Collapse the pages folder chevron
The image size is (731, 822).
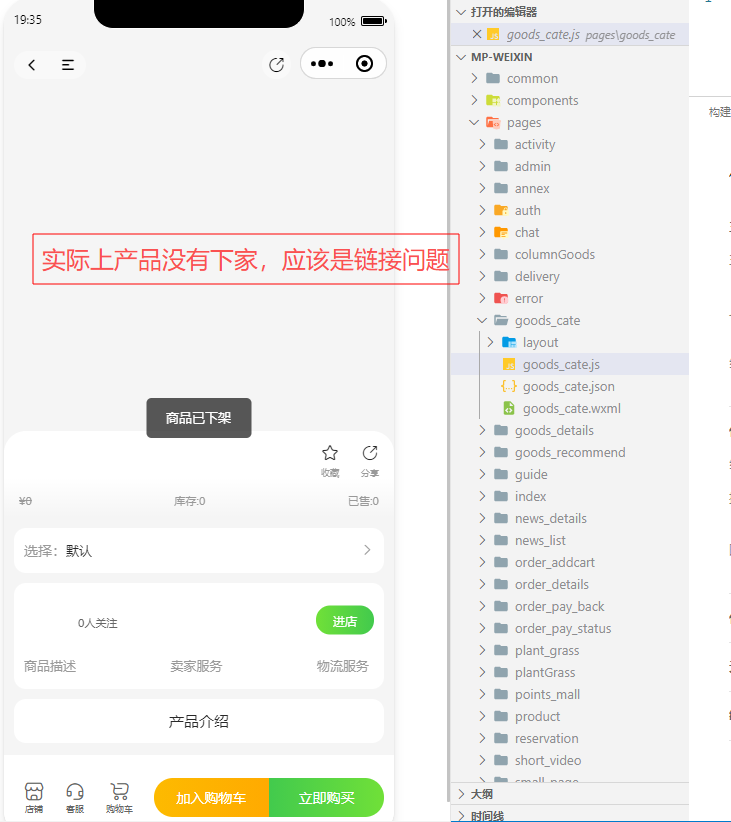474,122
